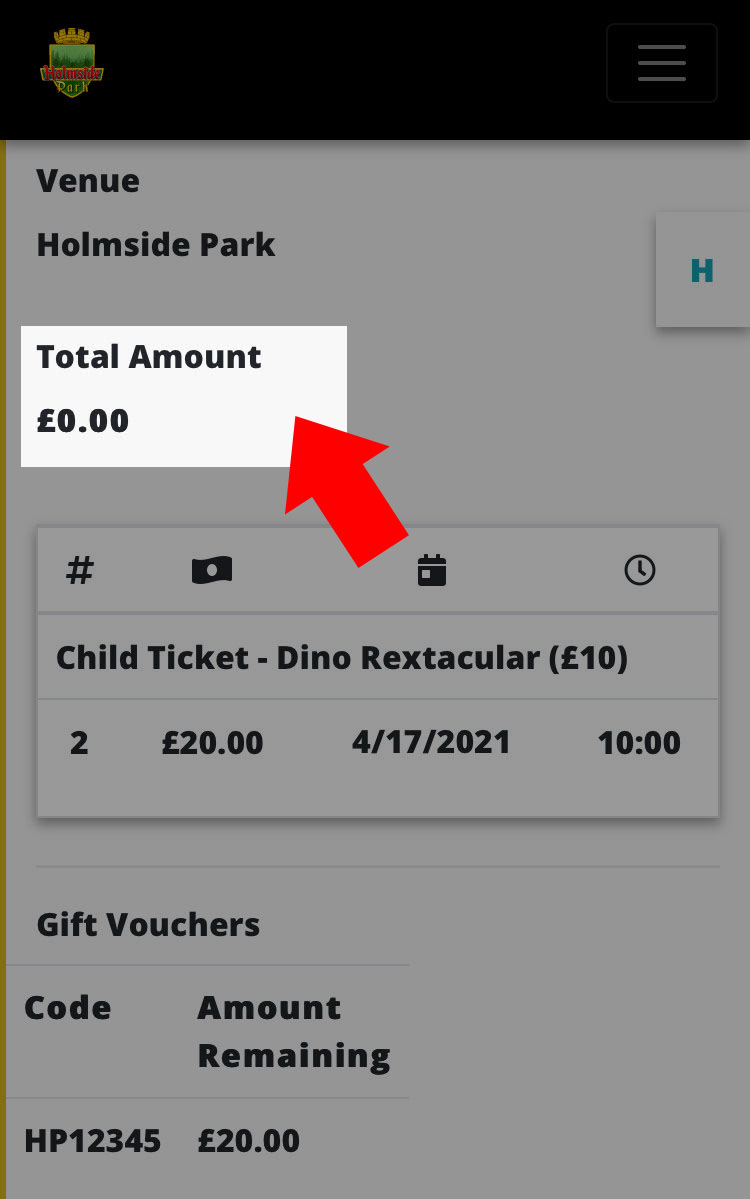Click the 10:00 booking time
Screen dimensions: 750x1199
[x=639, y=743]
